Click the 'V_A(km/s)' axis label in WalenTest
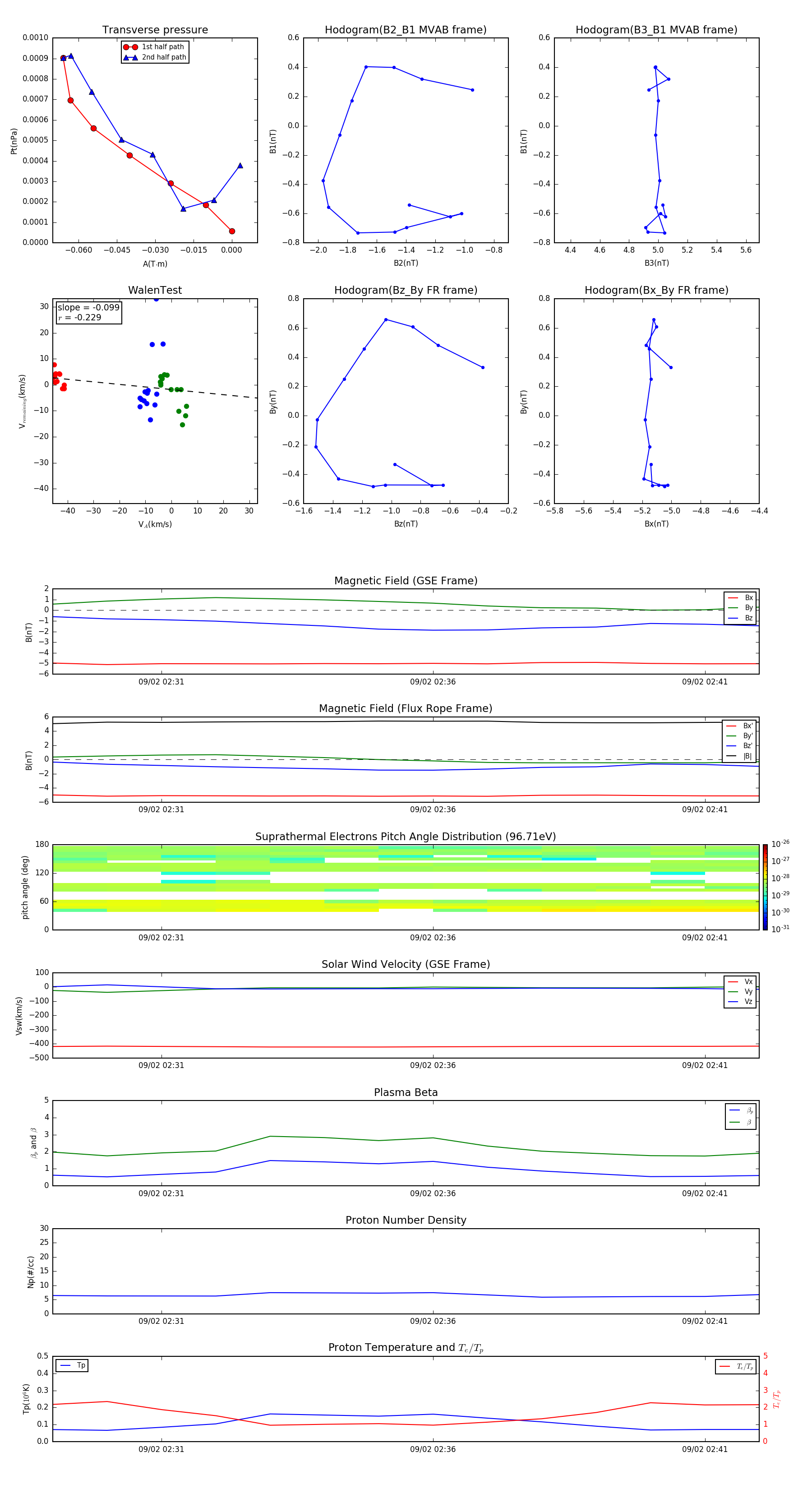Image resolution: width=812 pixels, height=1489 pixels. point(155,524)
